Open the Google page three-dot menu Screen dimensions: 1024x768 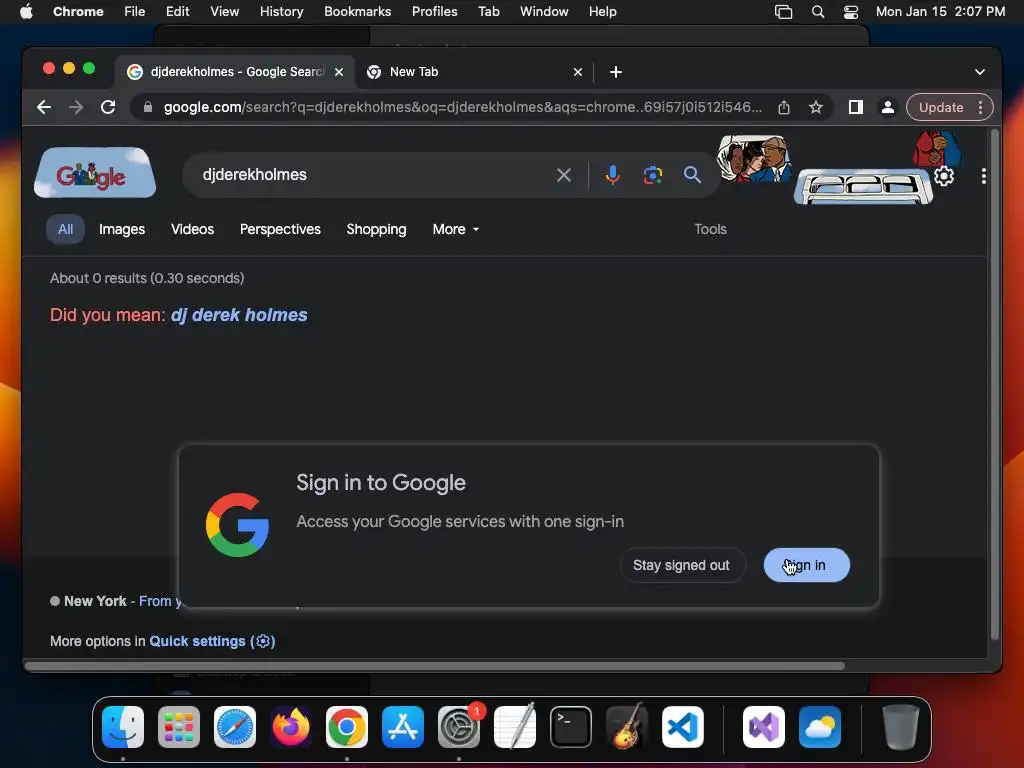(x=984, y=176)
